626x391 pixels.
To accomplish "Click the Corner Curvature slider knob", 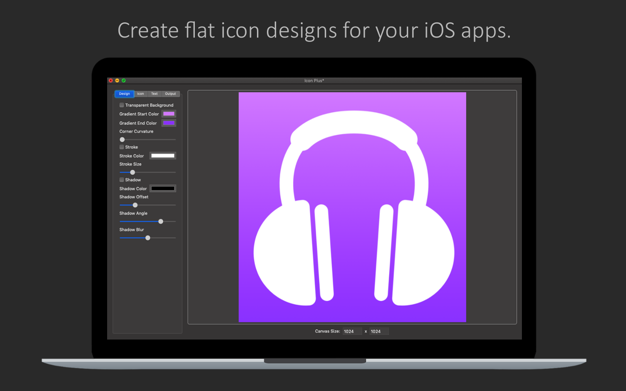I will (x=122, y=139).
